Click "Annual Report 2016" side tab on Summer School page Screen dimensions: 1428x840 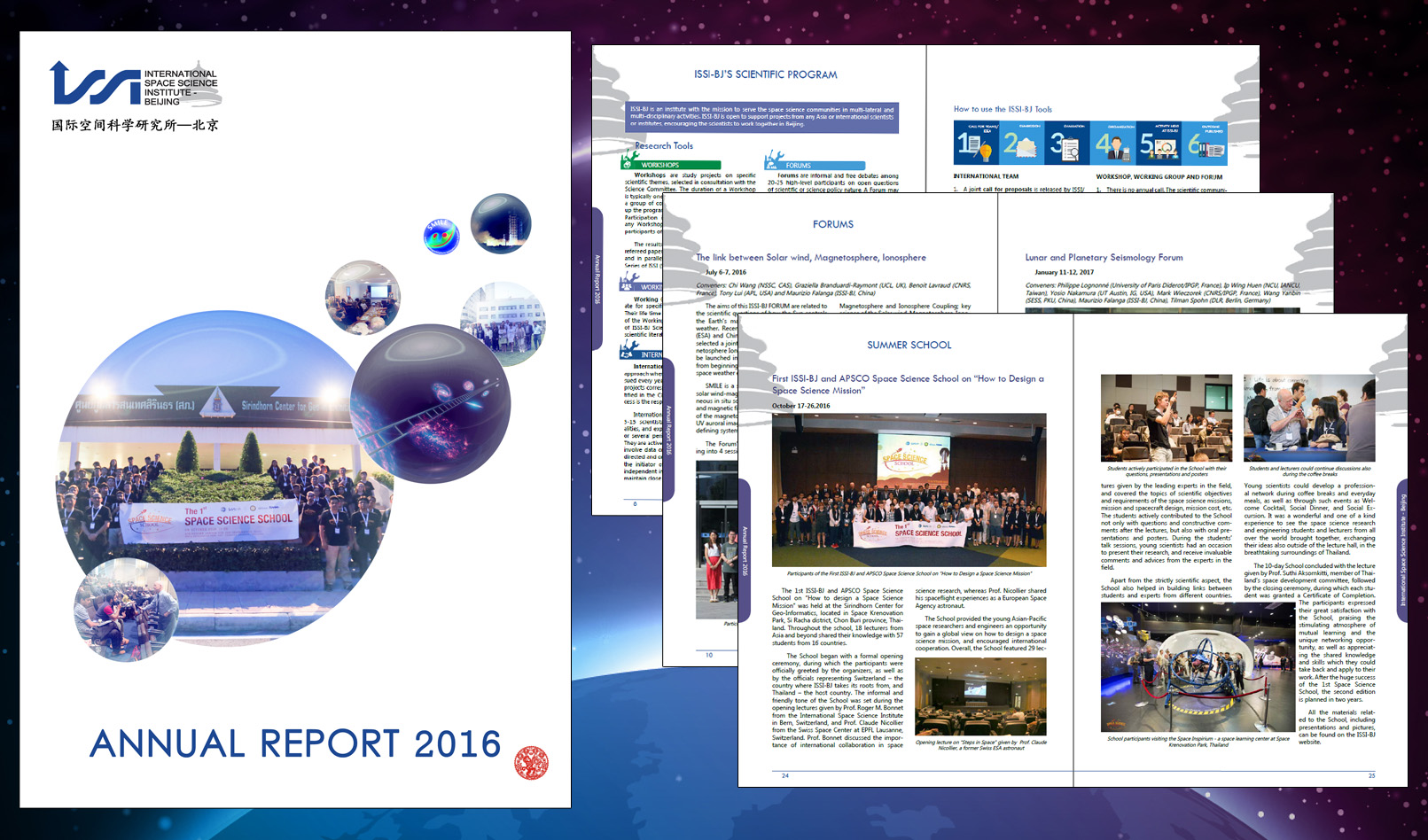point(745,551)
